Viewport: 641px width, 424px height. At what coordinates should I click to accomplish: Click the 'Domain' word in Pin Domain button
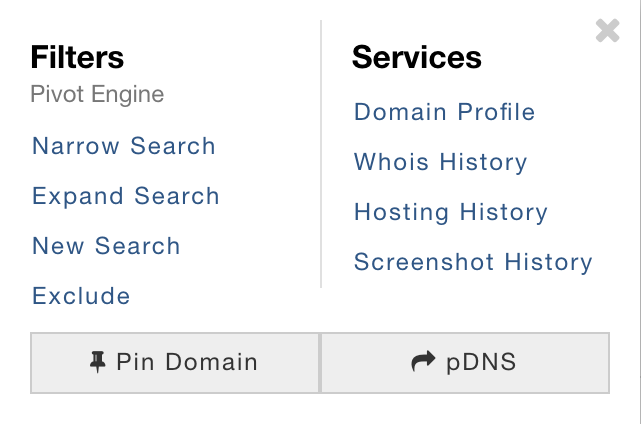[x=211, y=362]
